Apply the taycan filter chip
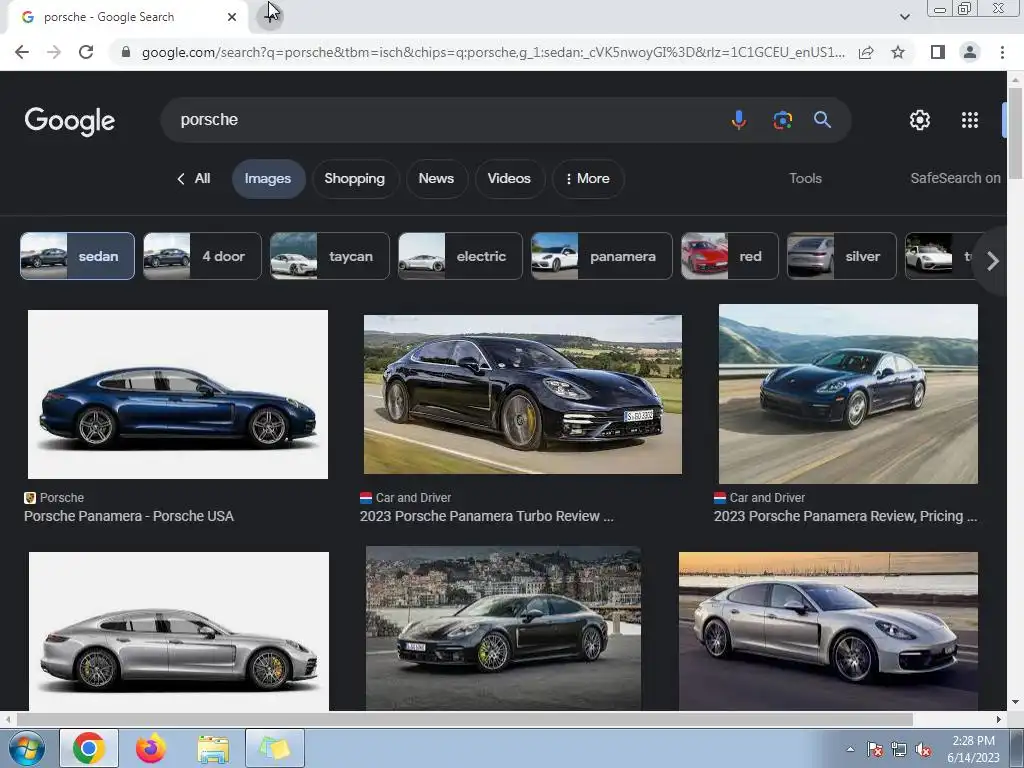1024x768 pixels. [330, 256]
